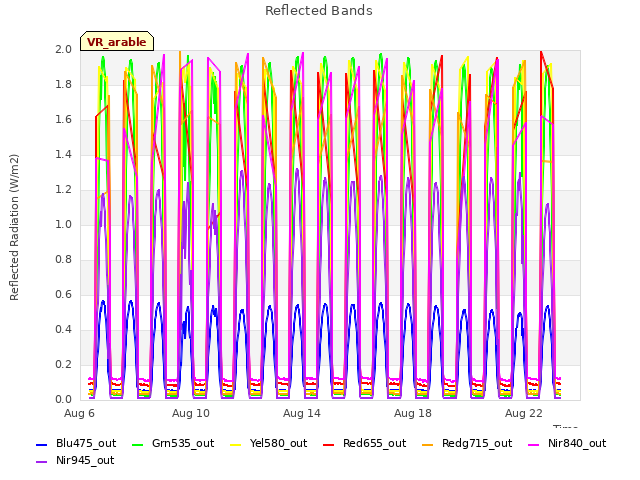Screen dimensions: 640x480
Task: Select the Nir840_out legend label
Action: point(577,444)
